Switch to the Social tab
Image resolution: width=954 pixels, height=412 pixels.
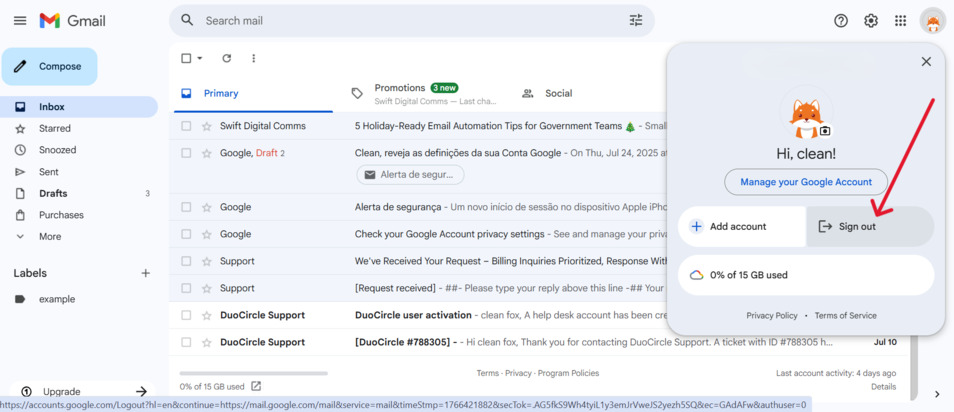point(559,94)
